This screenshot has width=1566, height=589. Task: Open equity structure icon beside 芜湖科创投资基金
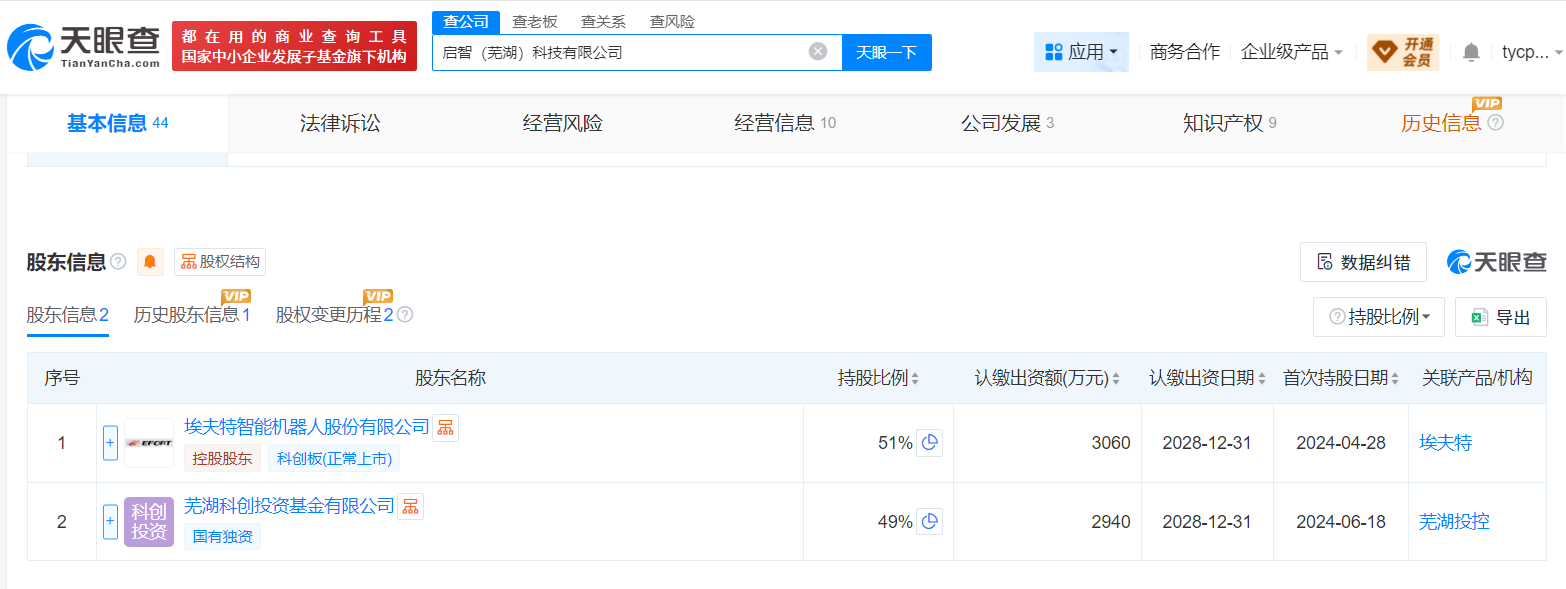(x=410, y=507)
